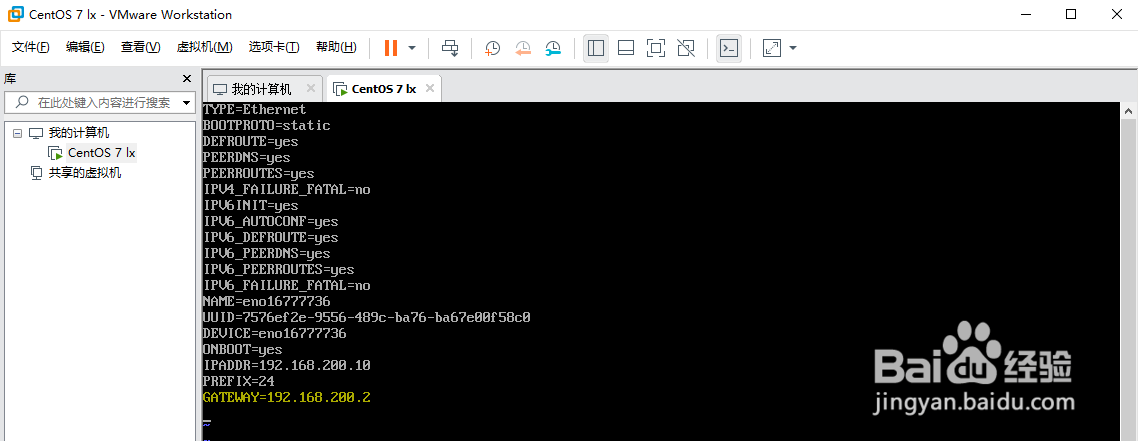Image resolution: width=1138 pixels, height=441 pixels.
Task: Enter full screen mode
Action: [x=655, y=48]
